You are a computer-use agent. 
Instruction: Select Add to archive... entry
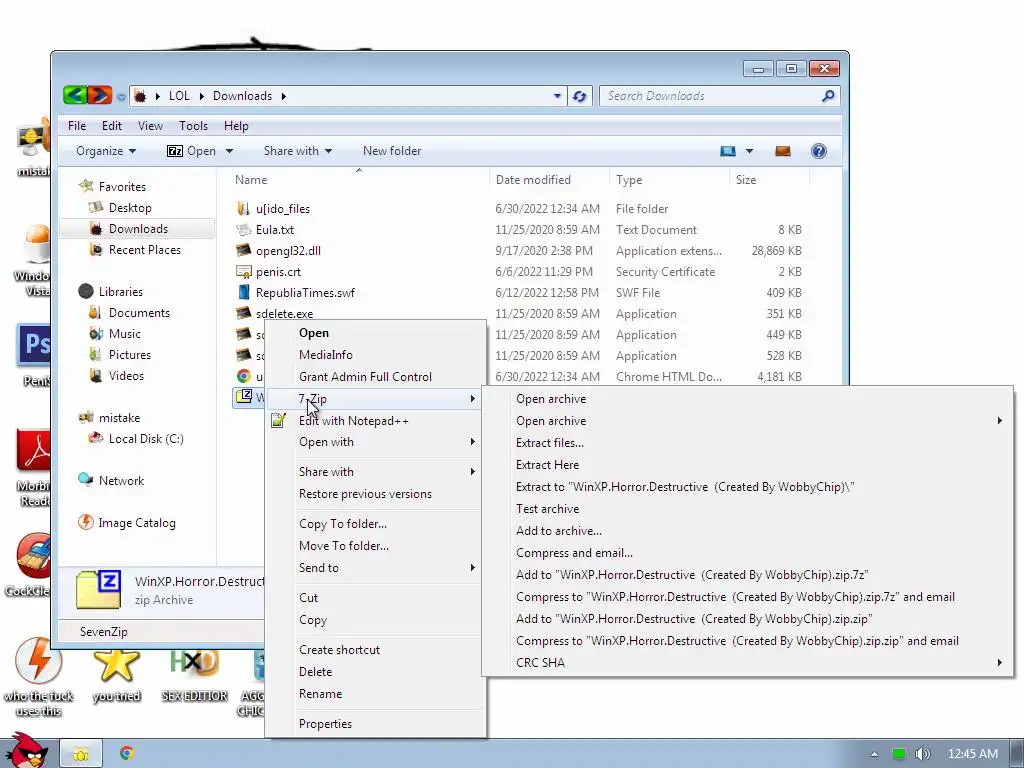(559, 531)
